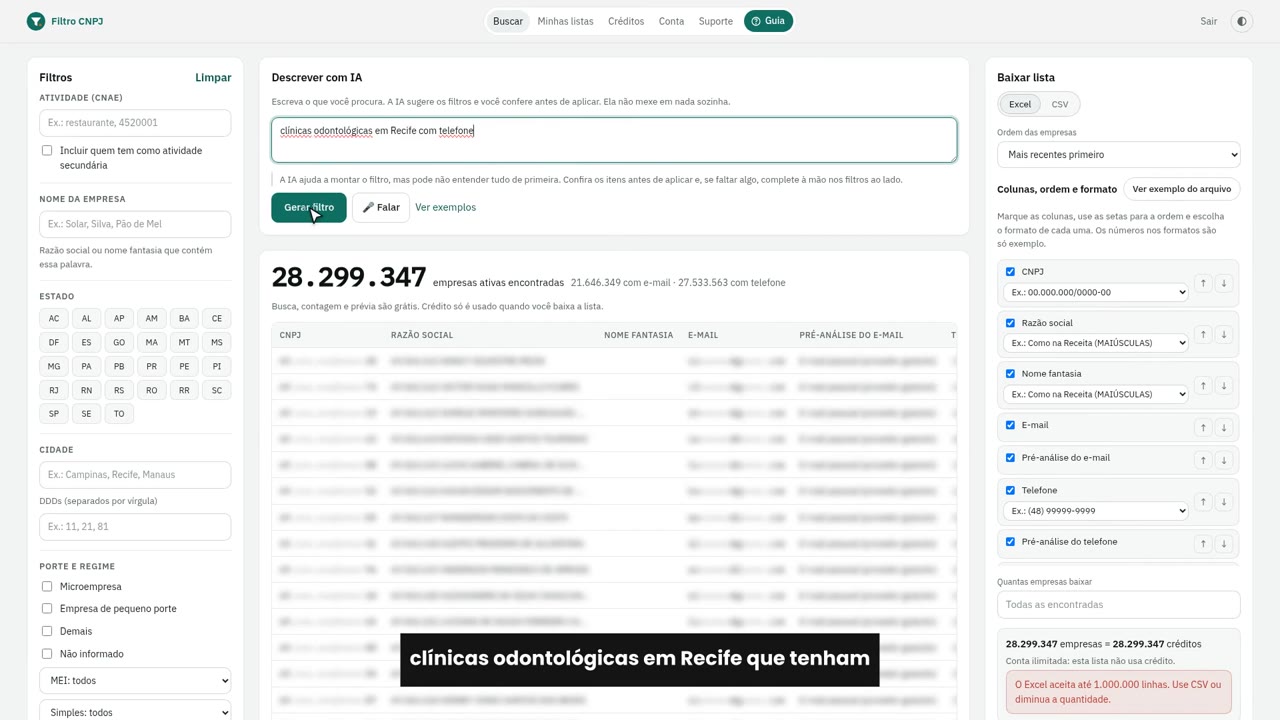Uncheck the E-mail column checkbox
The width and height of the screenshot is (1280, 720).
pos(1010,425)
